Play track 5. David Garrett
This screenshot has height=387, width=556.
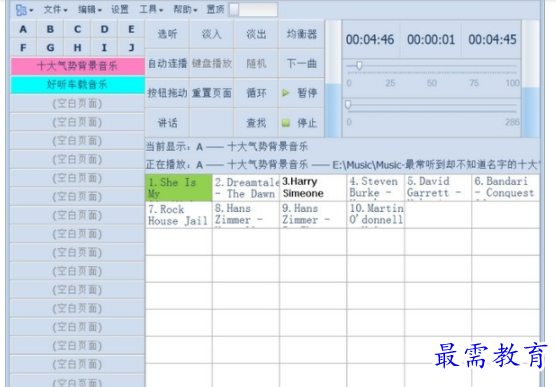coord(438,188)
